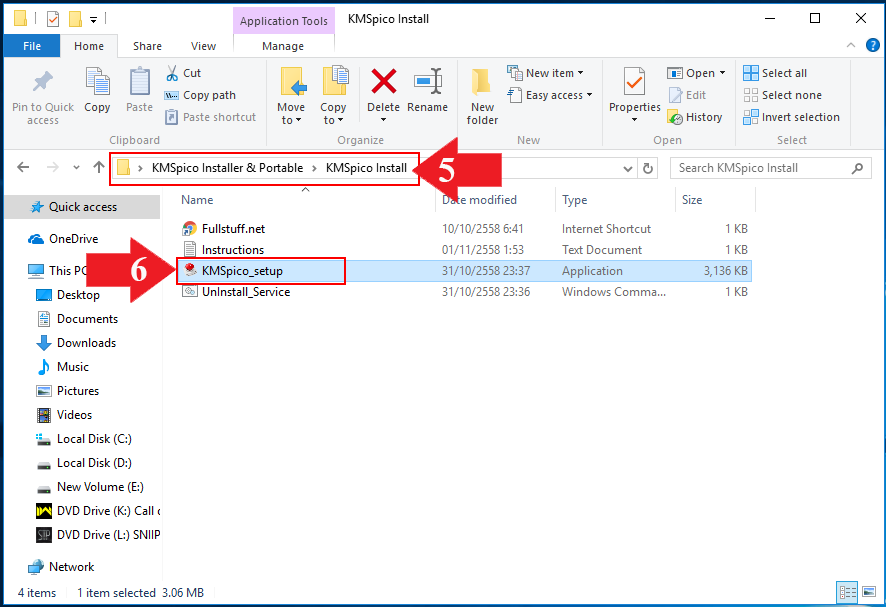Click KMSpico Installer & Portable in address bar
Screen dimensions: 886x607
(x=227, y=168)
